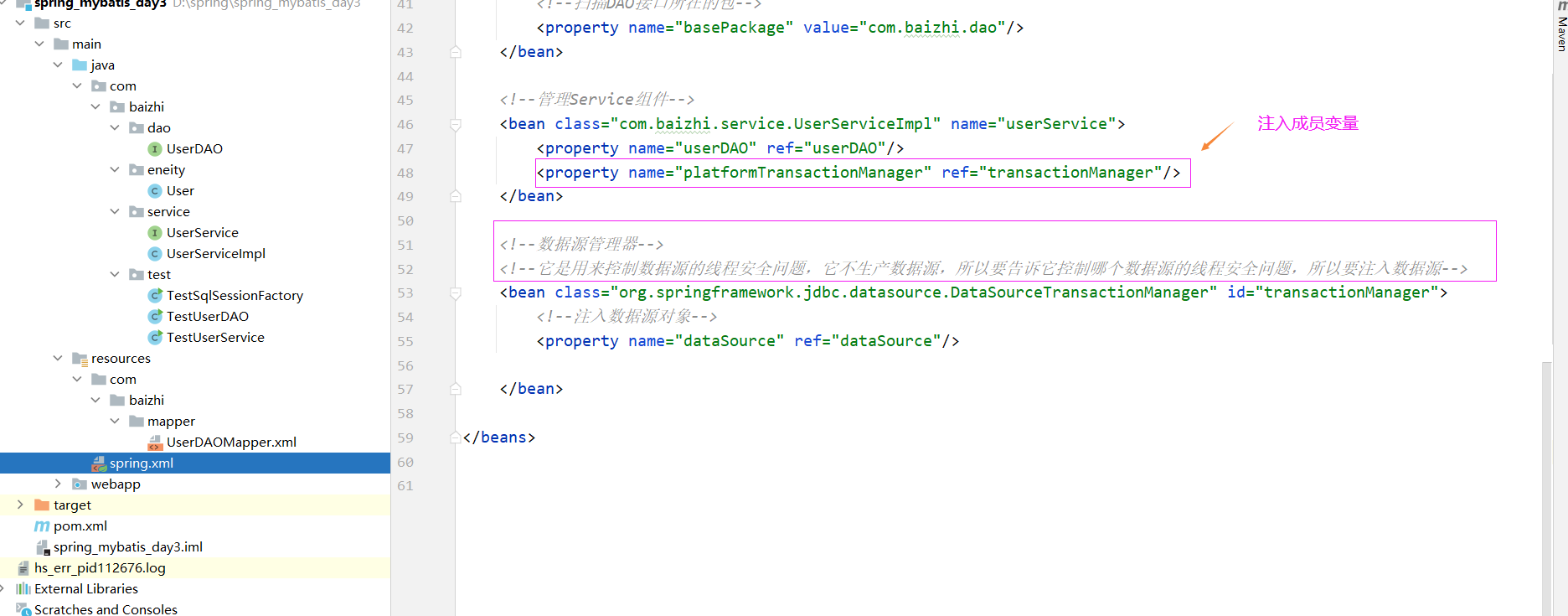Select pom.xml in project tree
Image resolution: width=1568 pixels, height=616 pixels.
(x=80, y=525)
